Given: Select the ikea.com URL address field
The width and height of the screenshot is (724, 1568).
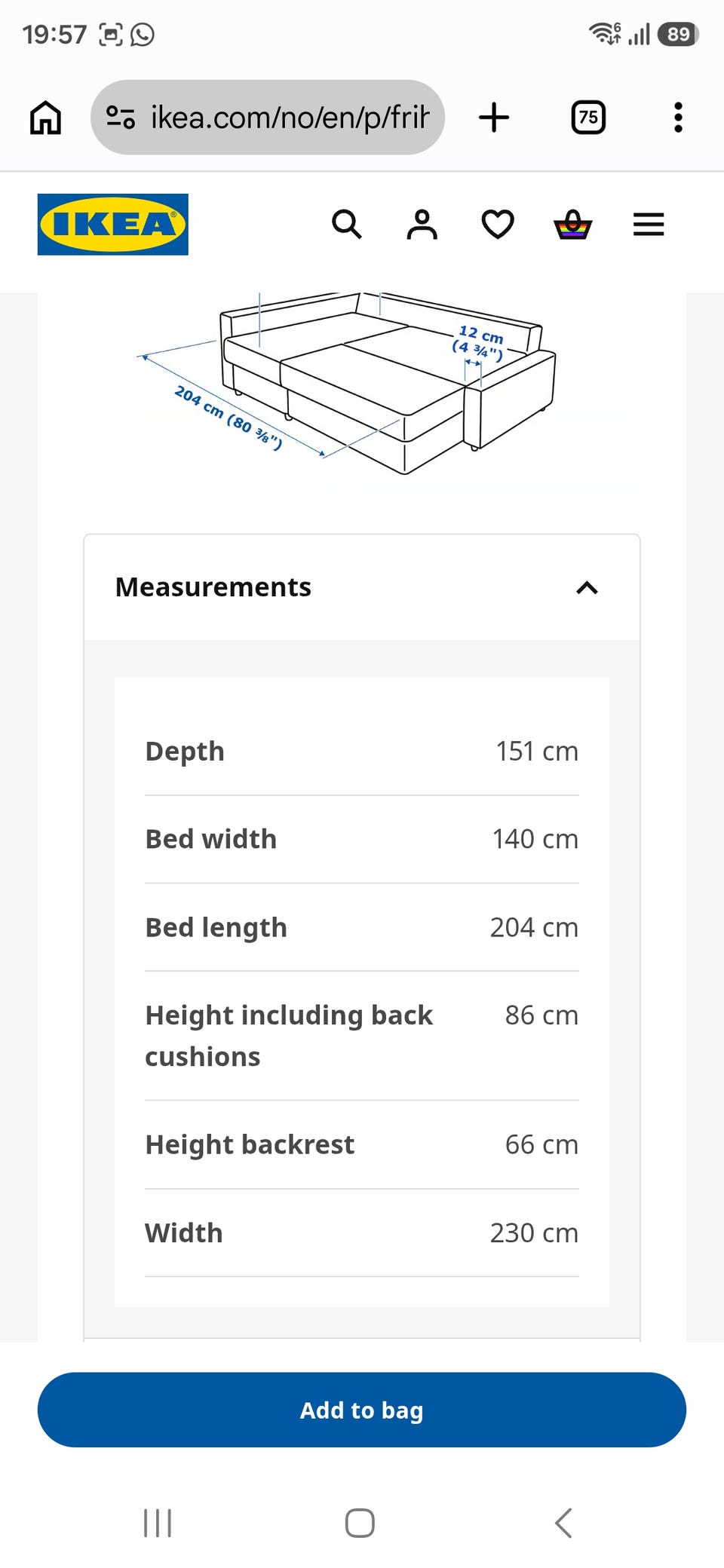Looking at the screenshot, I should (x=290, y=118).
